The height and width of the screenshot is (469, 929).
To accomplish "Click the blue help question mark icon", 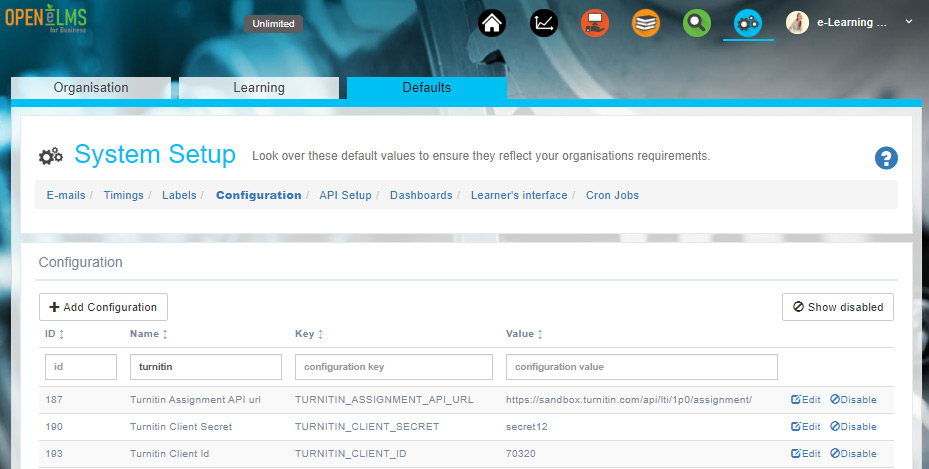I will click(x=886, y=158).
